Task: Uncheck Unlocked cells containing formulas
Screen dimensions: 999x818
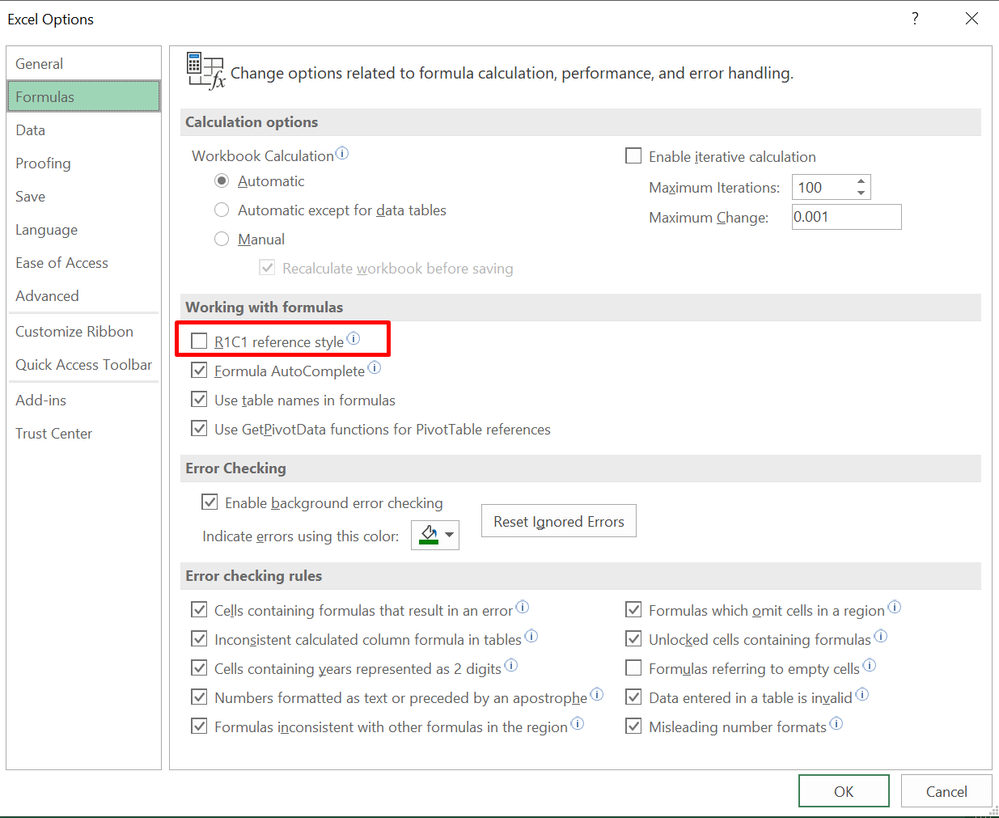Action: point(633,639)
